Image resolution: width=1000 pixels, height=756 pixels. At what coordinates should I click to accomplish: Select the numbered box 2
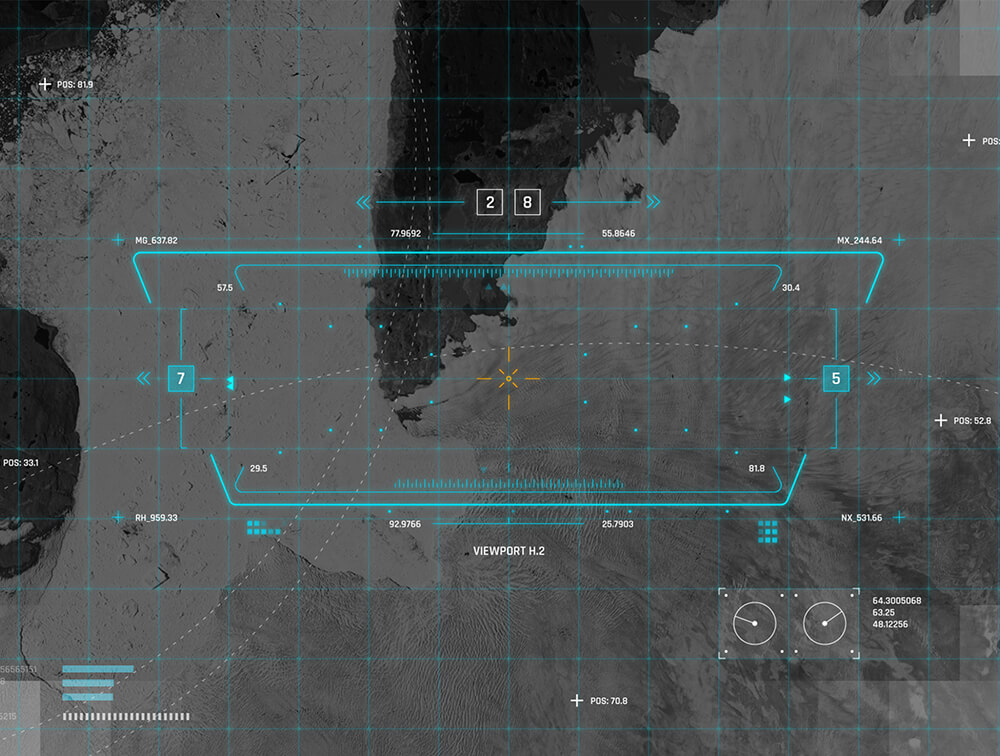pos(489,203)
